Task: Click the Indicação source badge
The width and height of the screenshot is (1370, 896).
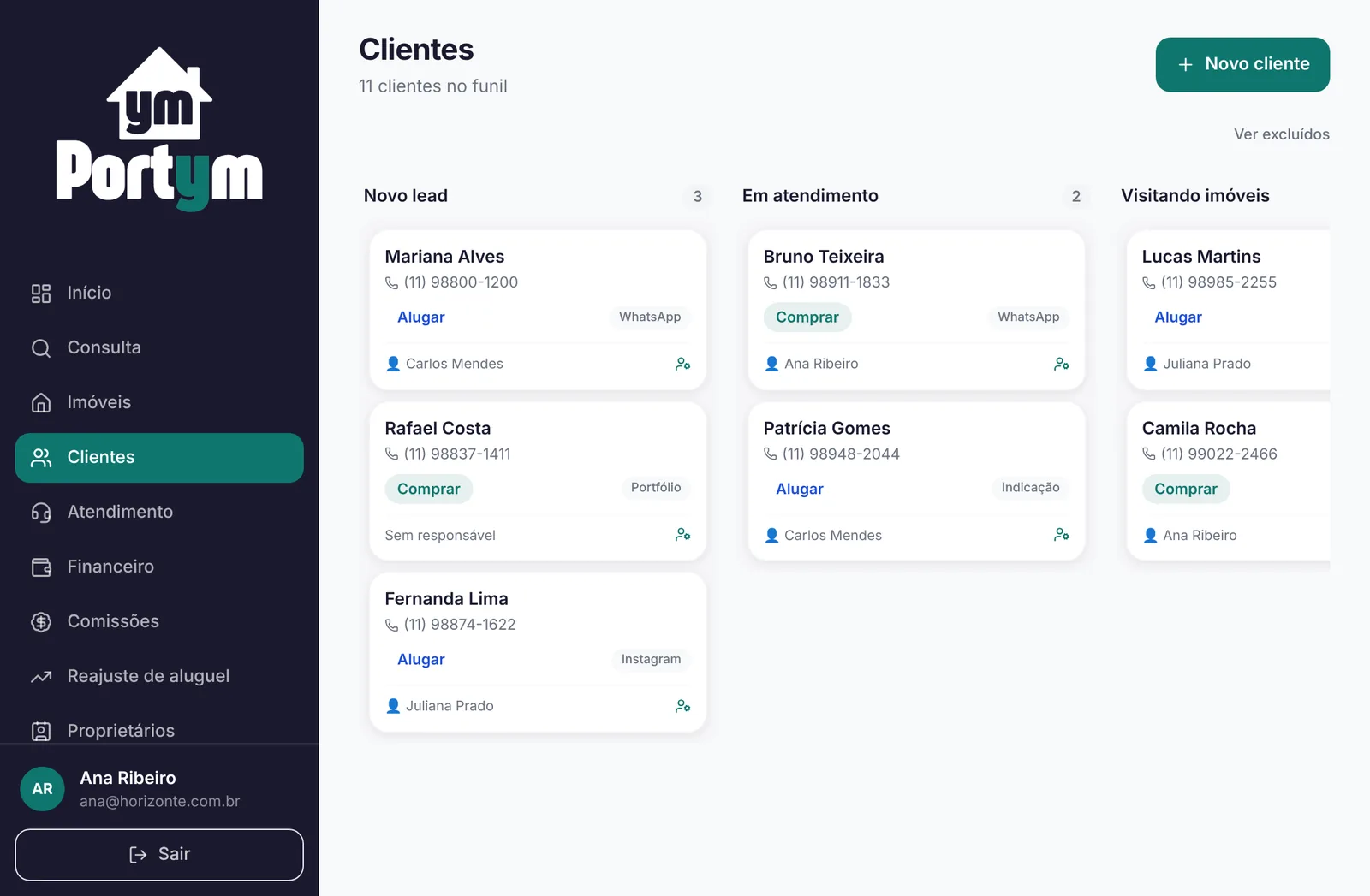Action: (1030, 488)
